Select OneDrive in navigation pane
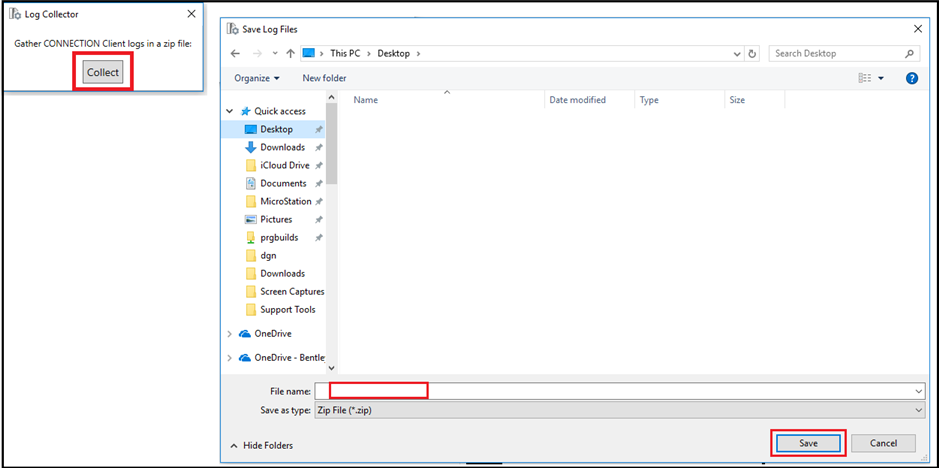 [x=272, y=334]
